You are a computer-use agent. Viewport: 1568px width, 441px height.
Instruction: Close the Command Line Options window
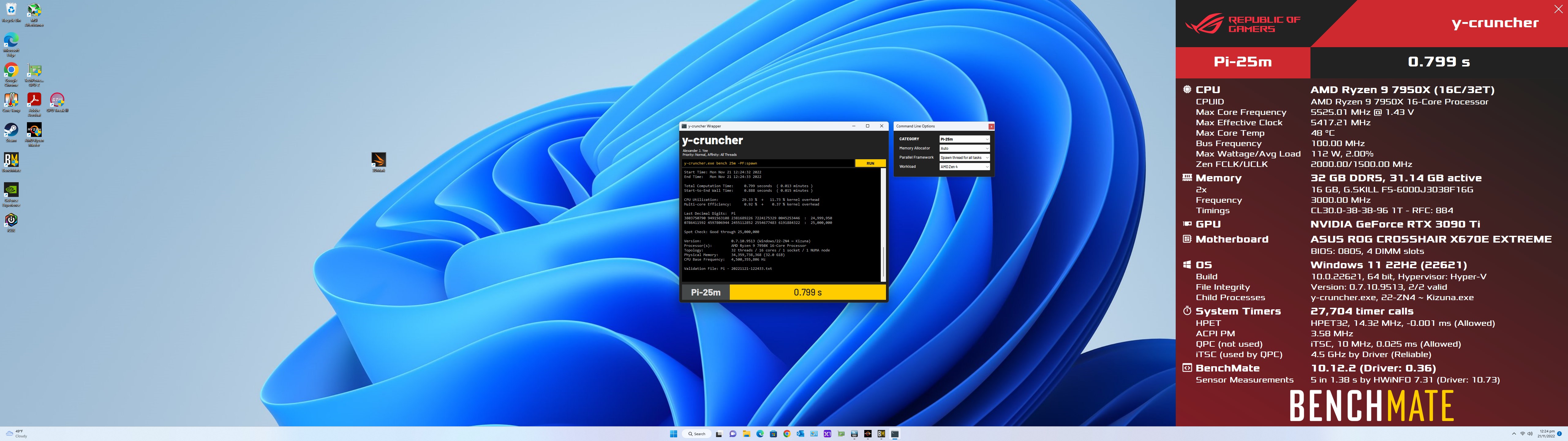tap(991, 126)
